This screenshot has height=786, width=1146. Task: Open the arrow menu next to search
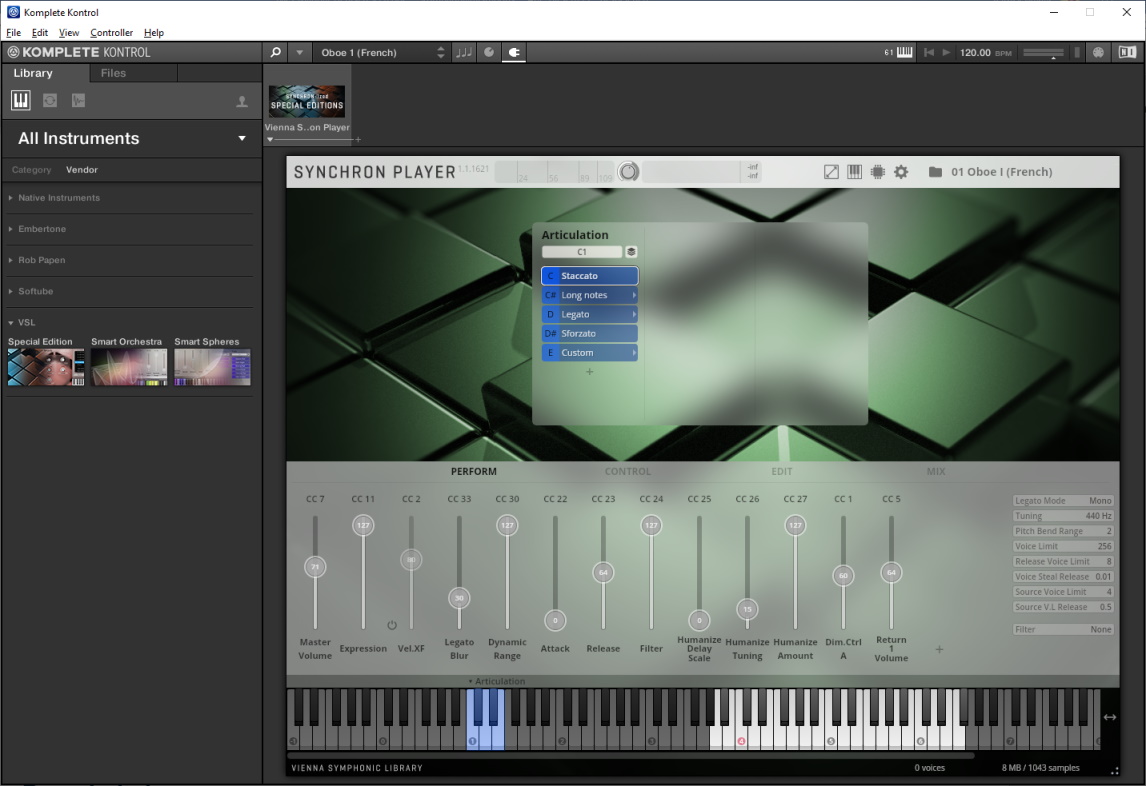tap(300, 53)
